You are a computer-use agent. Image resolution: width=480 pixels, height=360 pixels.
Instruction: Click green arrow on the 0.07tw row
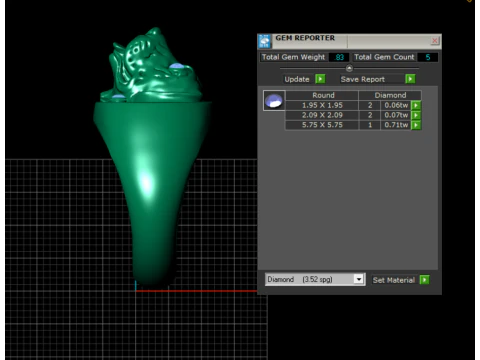pyautogui.click(x=416, y=115)
